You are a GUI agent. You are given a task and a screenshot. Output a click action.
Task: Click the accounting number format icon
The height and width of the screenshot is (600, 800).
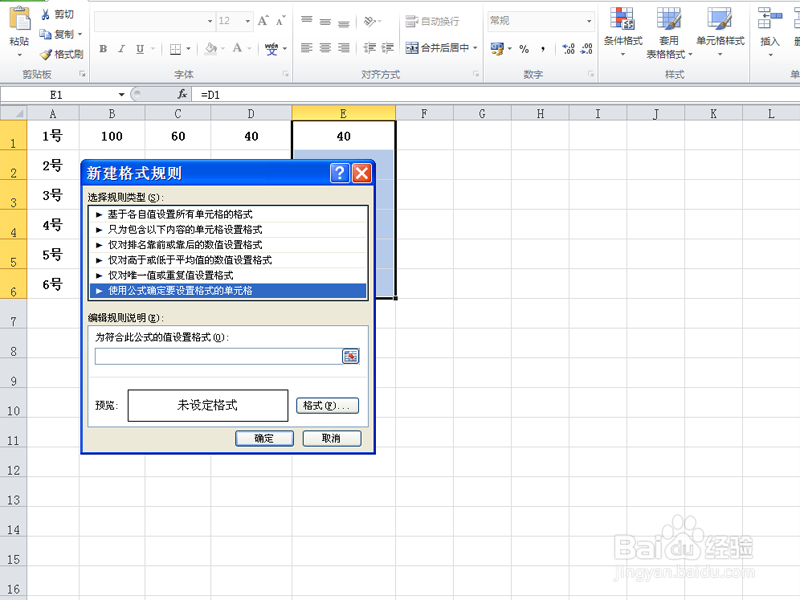coord(497,48)
